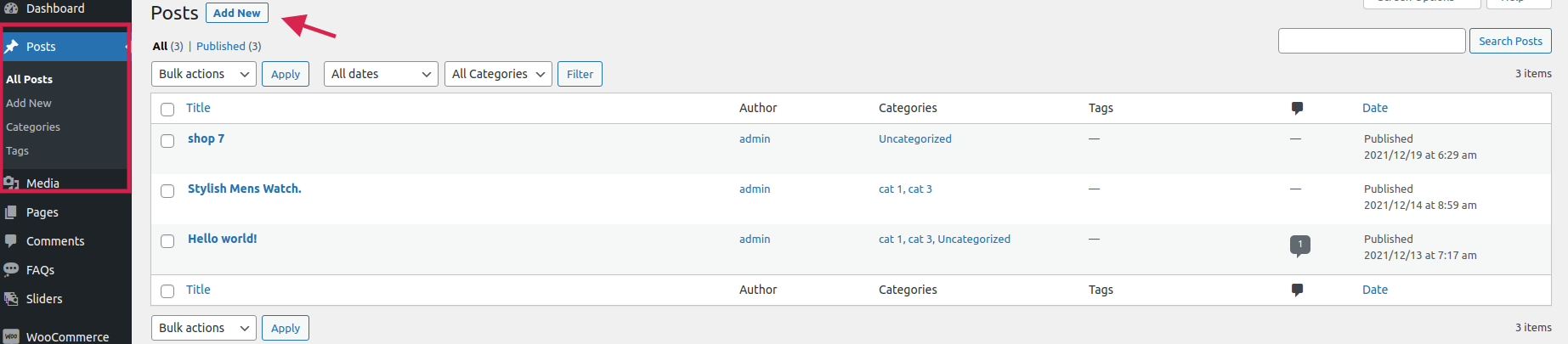Open the All Categories dropdown
This screenshot has width=1568, height=344.
click(498, 75)
